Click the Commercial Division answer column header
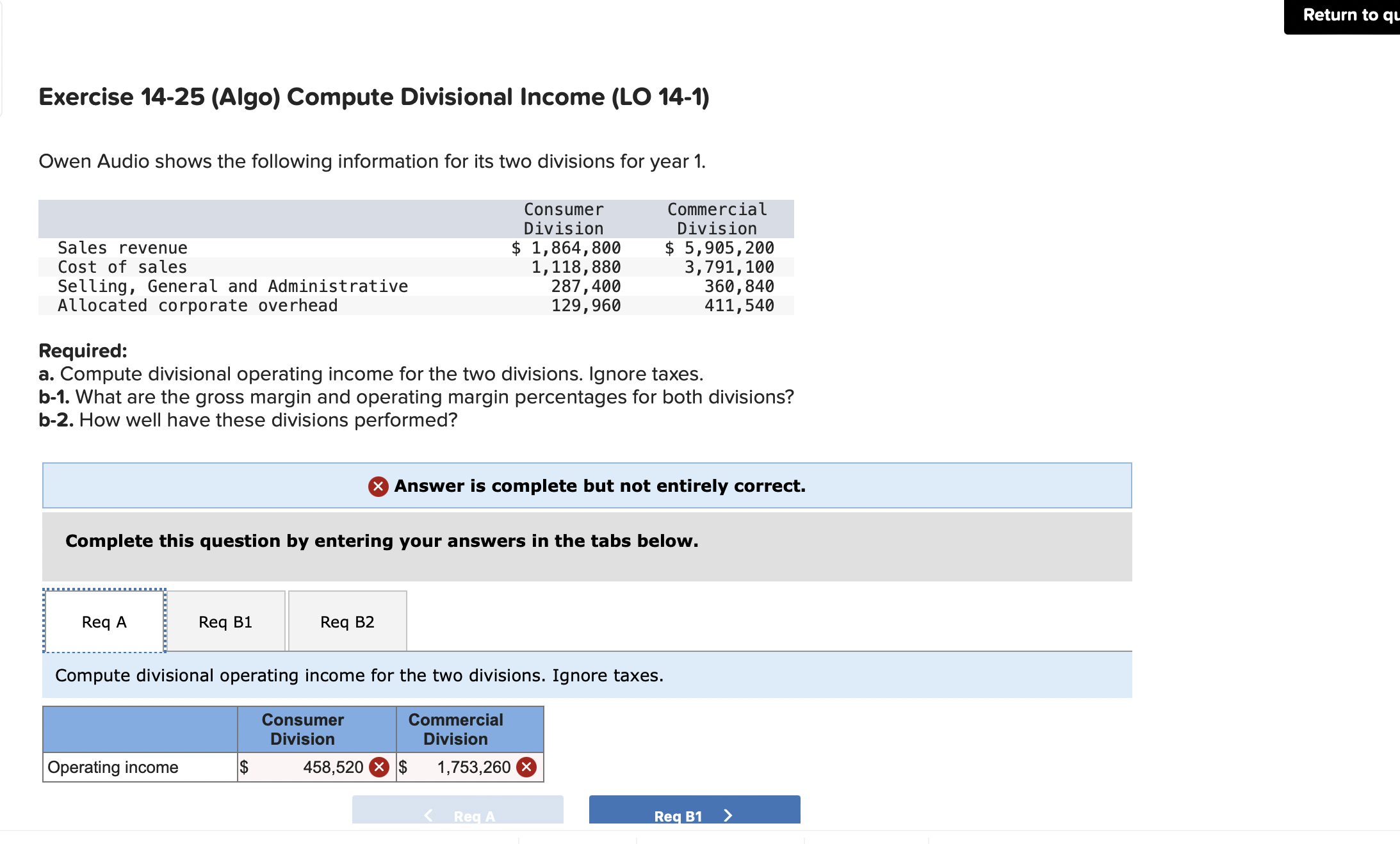 [456, 729]
